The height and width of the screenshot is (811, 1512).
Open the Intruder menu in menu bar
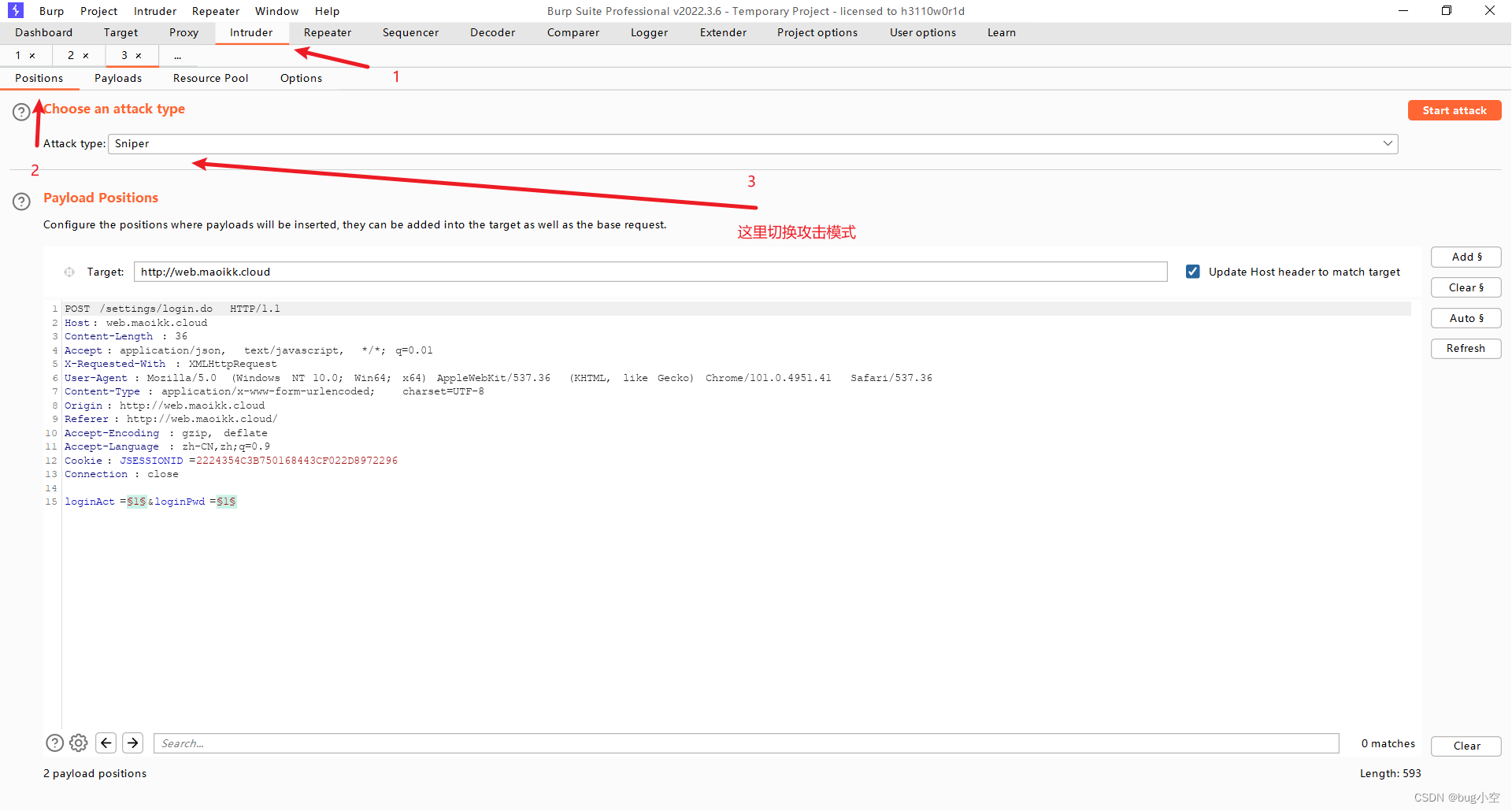click(155, 11)
